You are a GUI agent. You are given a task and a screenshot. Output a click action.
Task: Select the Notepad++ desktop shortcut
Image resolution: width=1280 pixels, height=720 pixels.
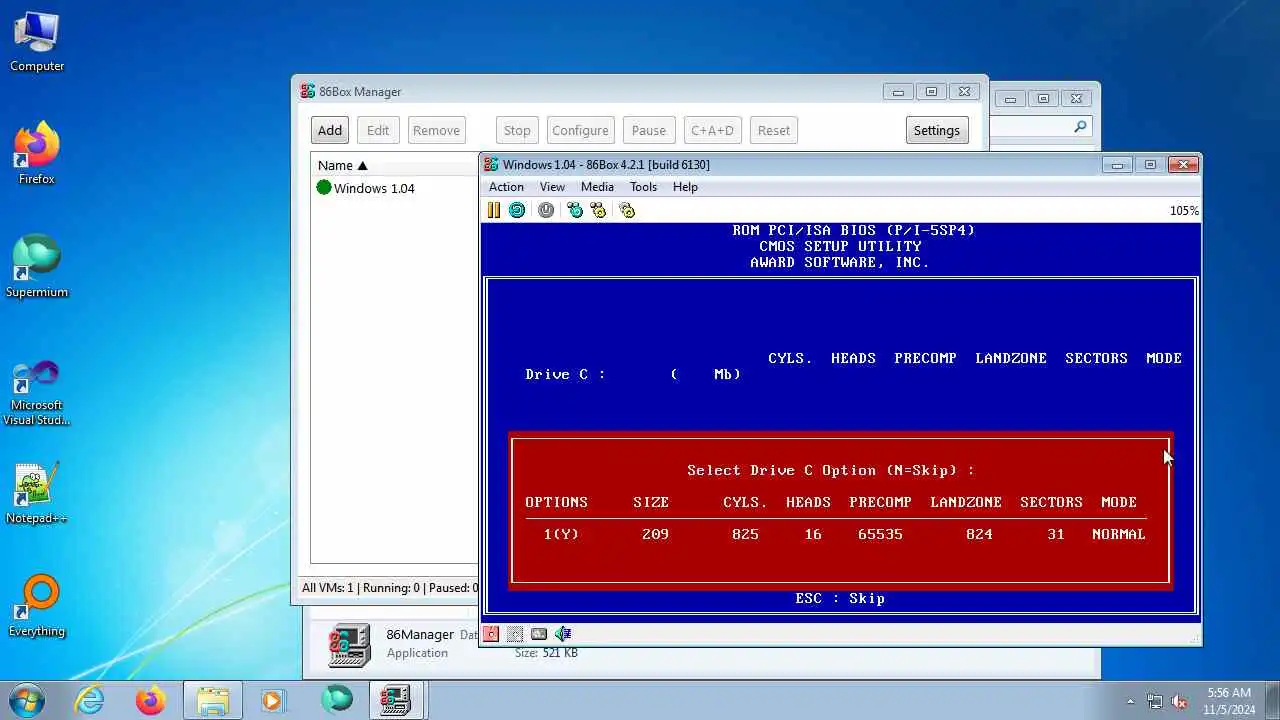[x=37, y=493]
